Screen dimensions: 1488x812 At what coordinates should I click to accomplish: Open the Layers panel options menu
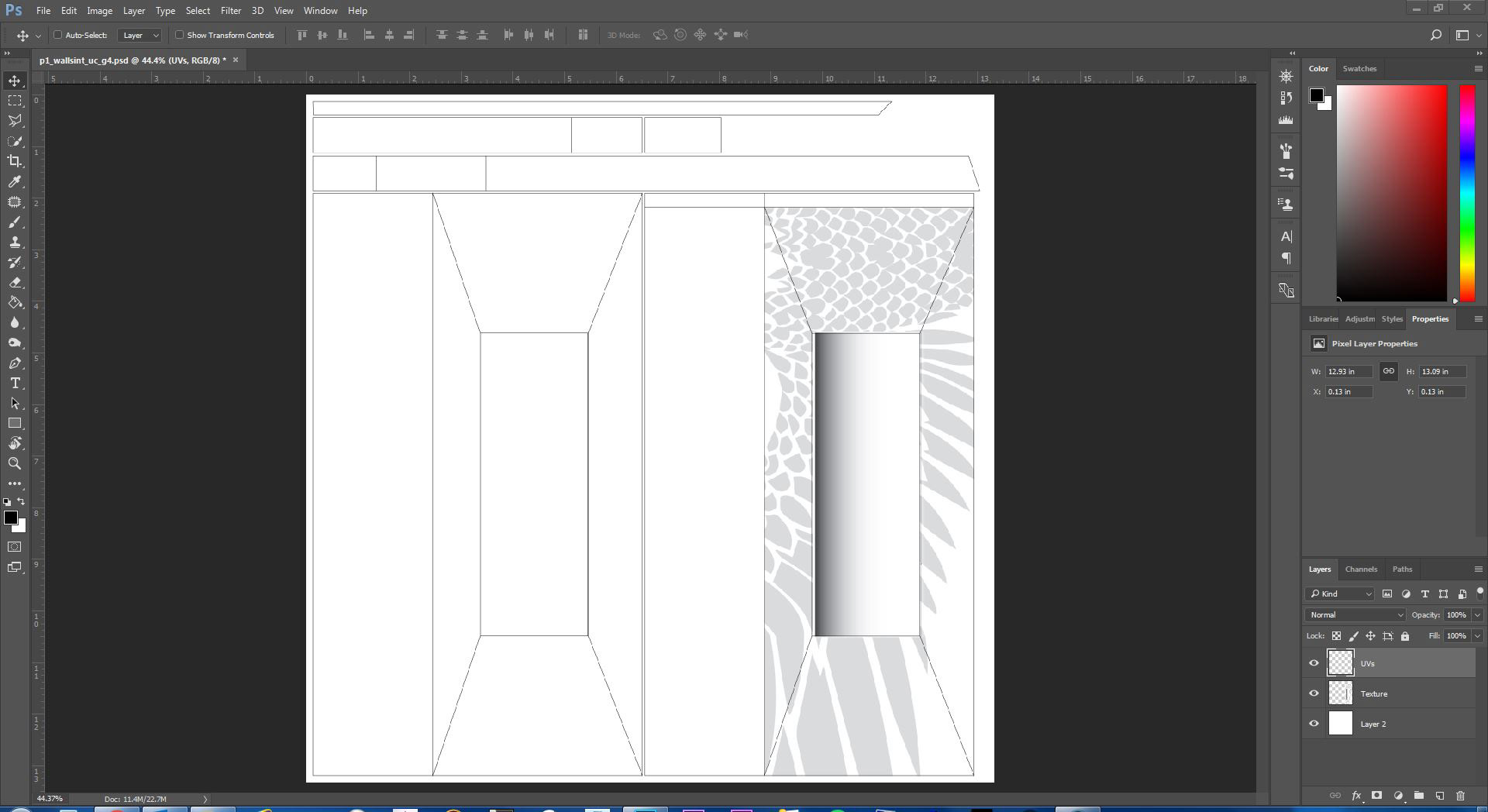(x=1478, y=569)
